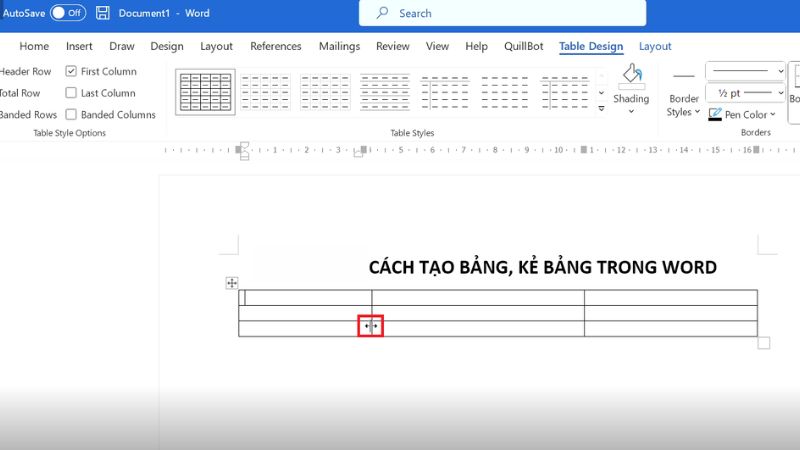Open the Draw tab
This screenshot has width=800, height=450.
tap(122, 46)
